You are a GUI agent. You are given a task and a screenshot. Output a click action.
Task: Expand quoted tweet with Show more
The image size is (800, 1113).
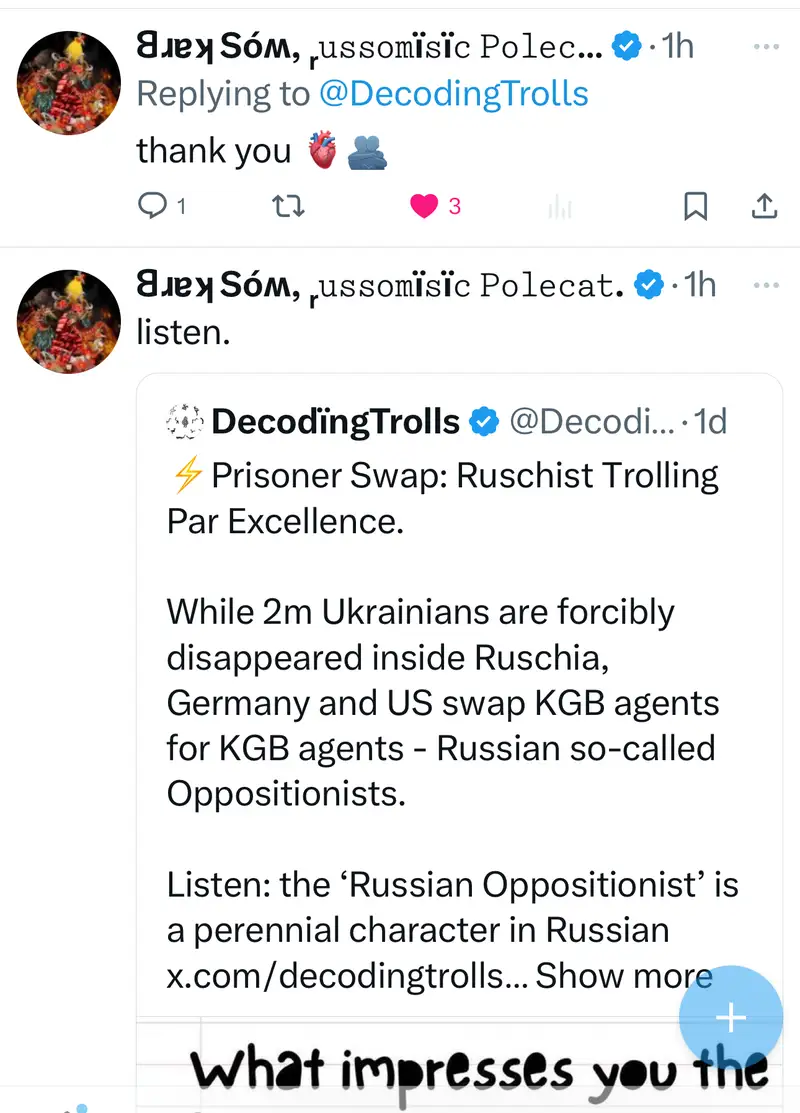pyautogui.click(x=624, y=975)
